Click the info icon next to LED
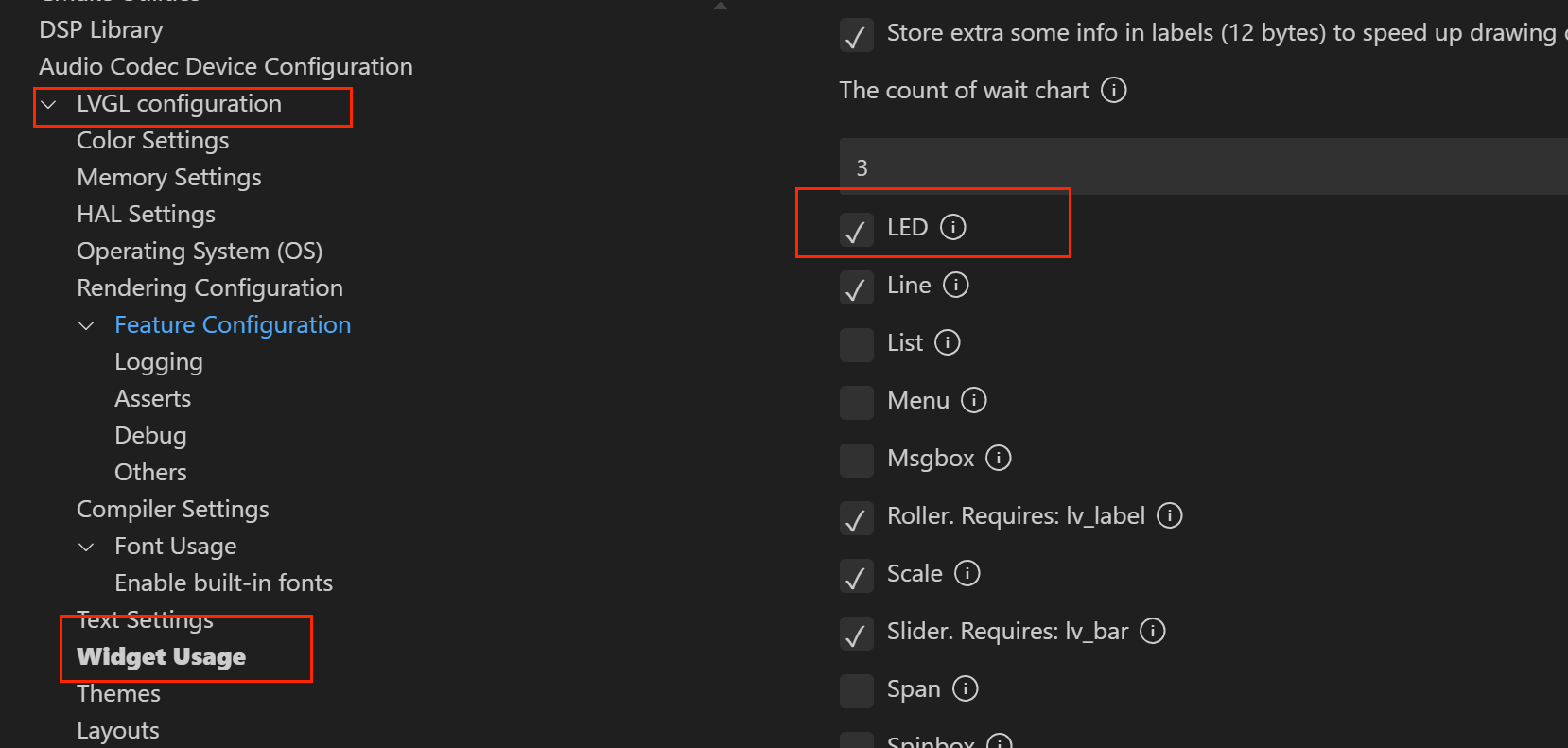 953,227
